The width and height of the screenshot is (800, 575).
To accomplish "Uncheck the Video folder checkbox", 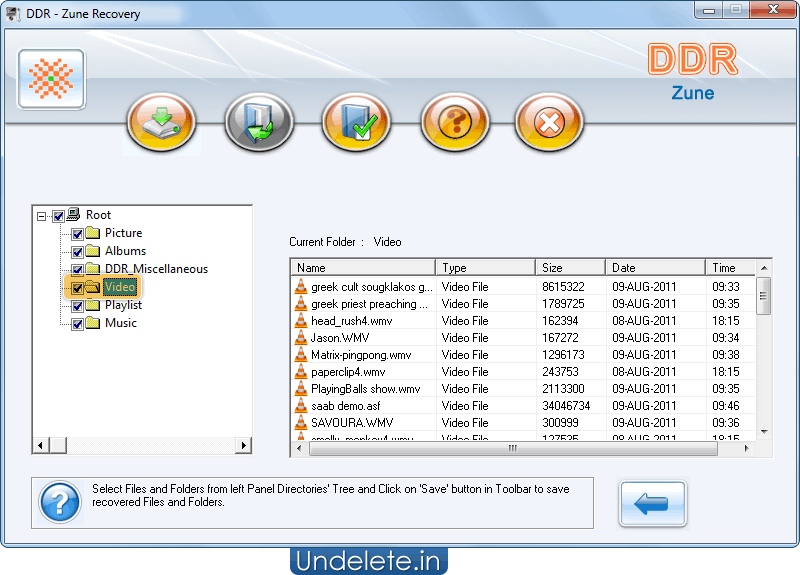I will (77, 288).
